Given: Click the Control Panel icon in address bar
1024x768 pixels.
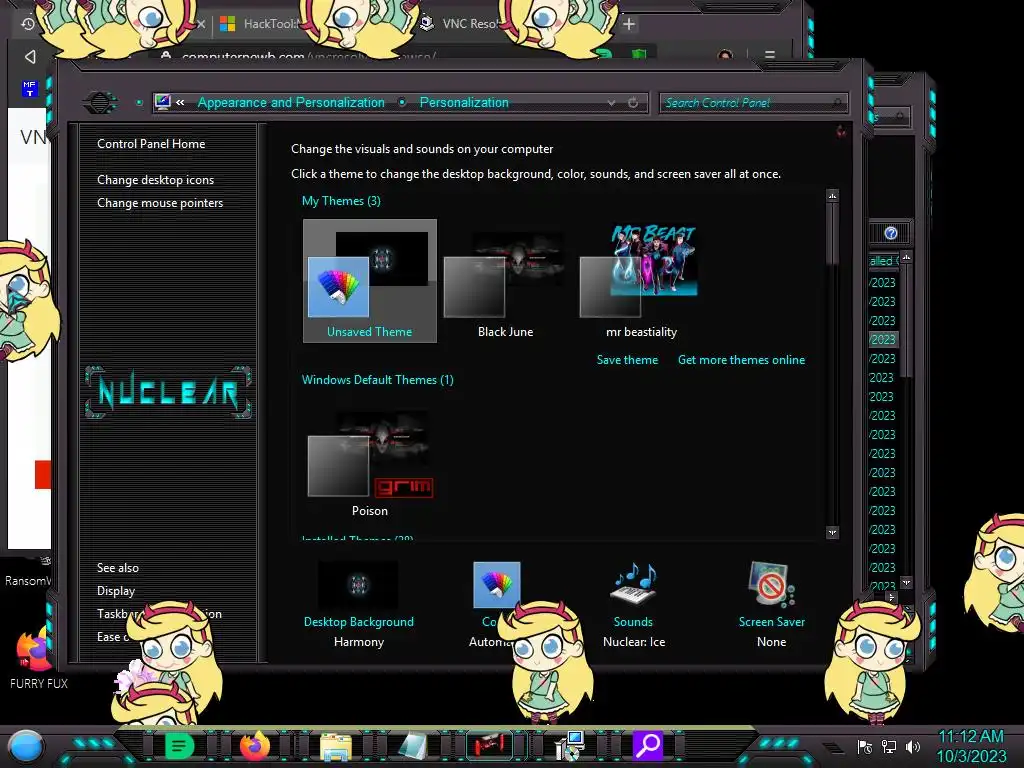Looking at the screenshot, I should click(x=163, y=103).
